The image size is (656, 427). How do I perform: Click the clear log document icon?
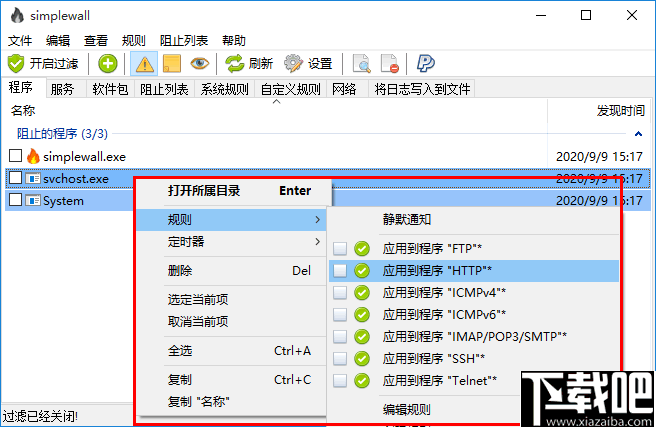point(390,64)
